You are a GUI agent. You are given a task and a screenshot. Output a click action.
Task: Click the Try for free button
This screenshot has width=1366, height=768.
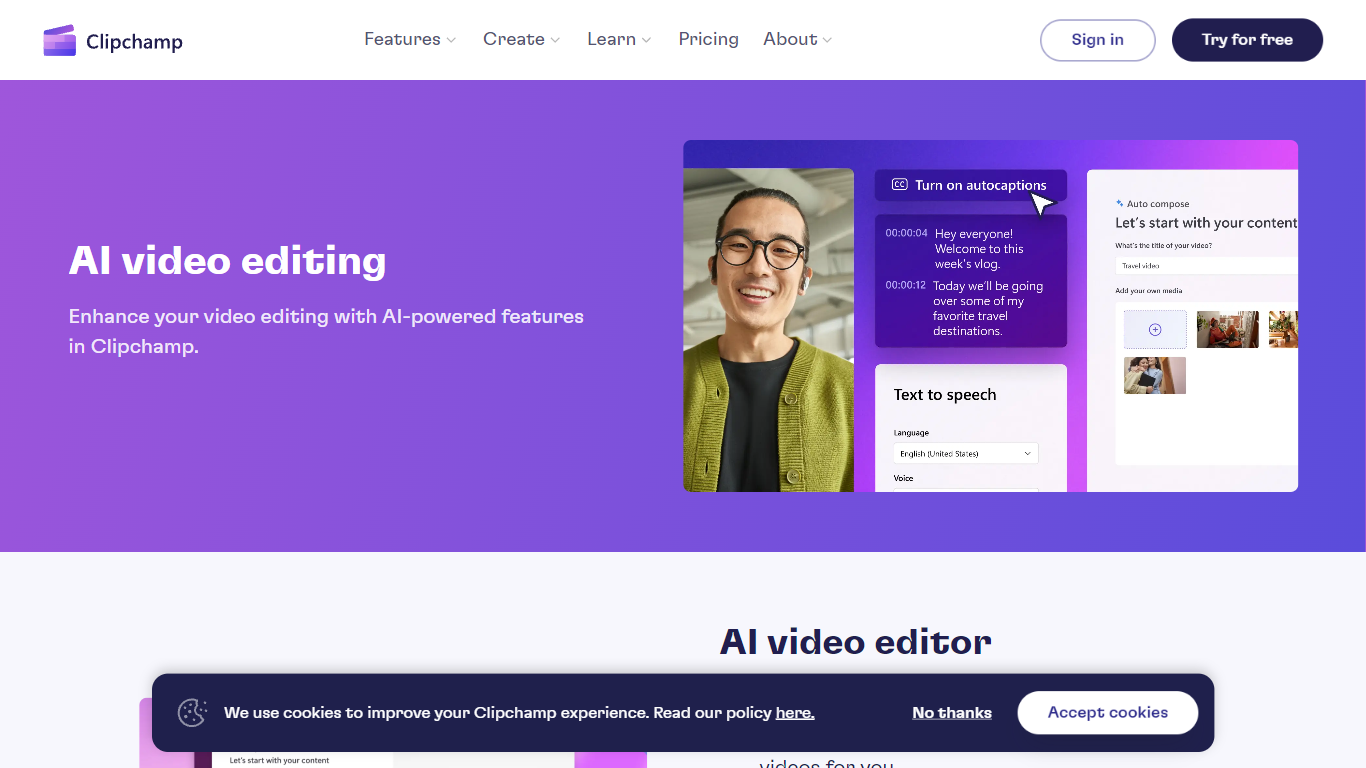tap(1247, 40)
